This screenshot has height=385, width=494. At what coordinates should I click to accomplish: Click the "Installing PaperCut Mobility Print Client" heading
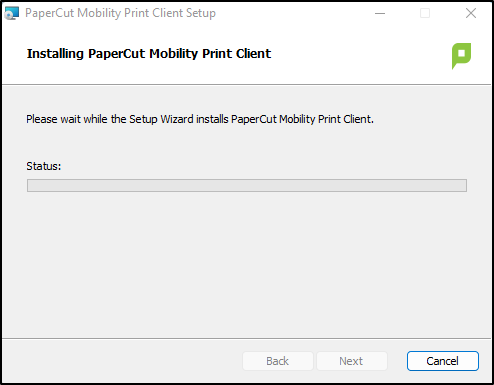point(149,54)
